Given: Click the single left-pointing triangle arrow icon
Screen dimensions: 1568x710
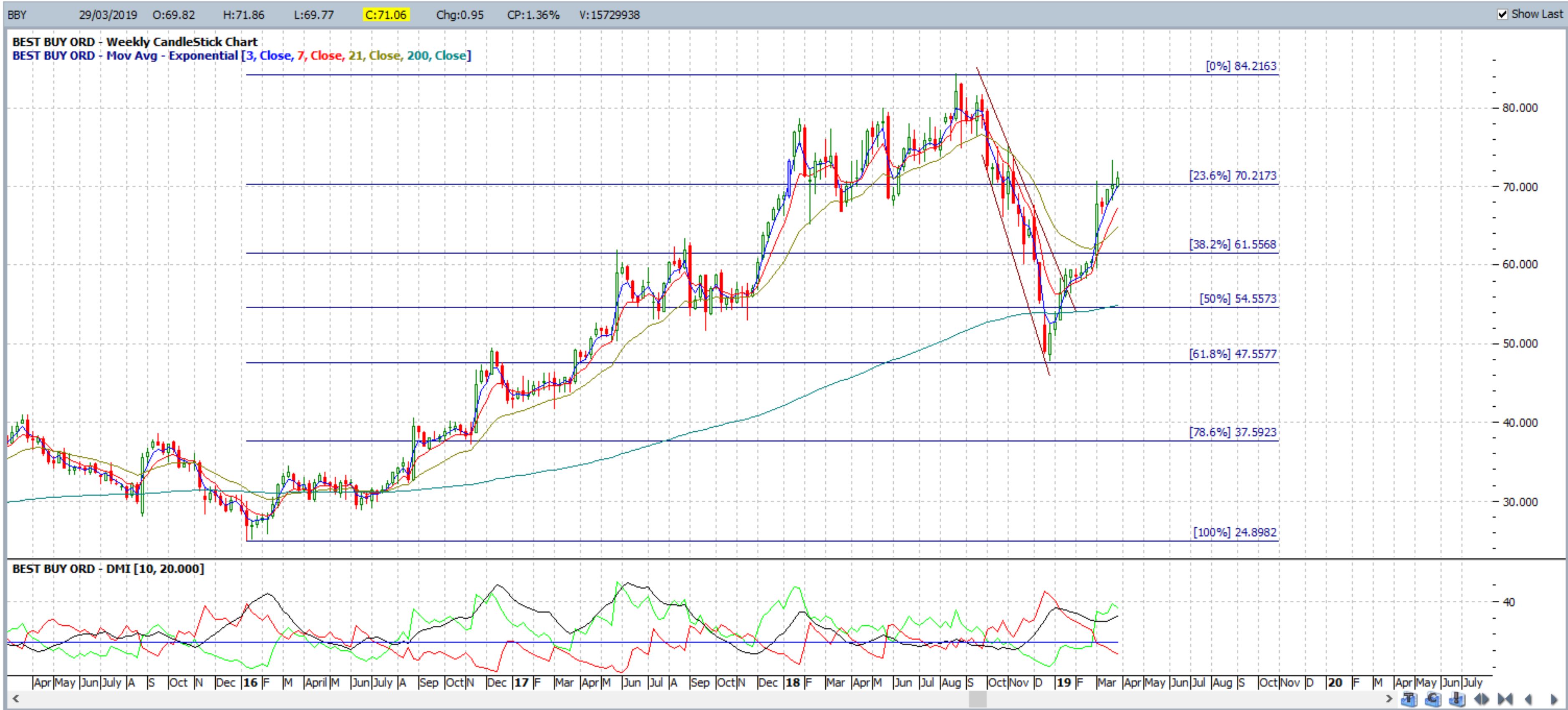Looking at the screenshot, I should pyautogui.click(x=1528, y=699).
